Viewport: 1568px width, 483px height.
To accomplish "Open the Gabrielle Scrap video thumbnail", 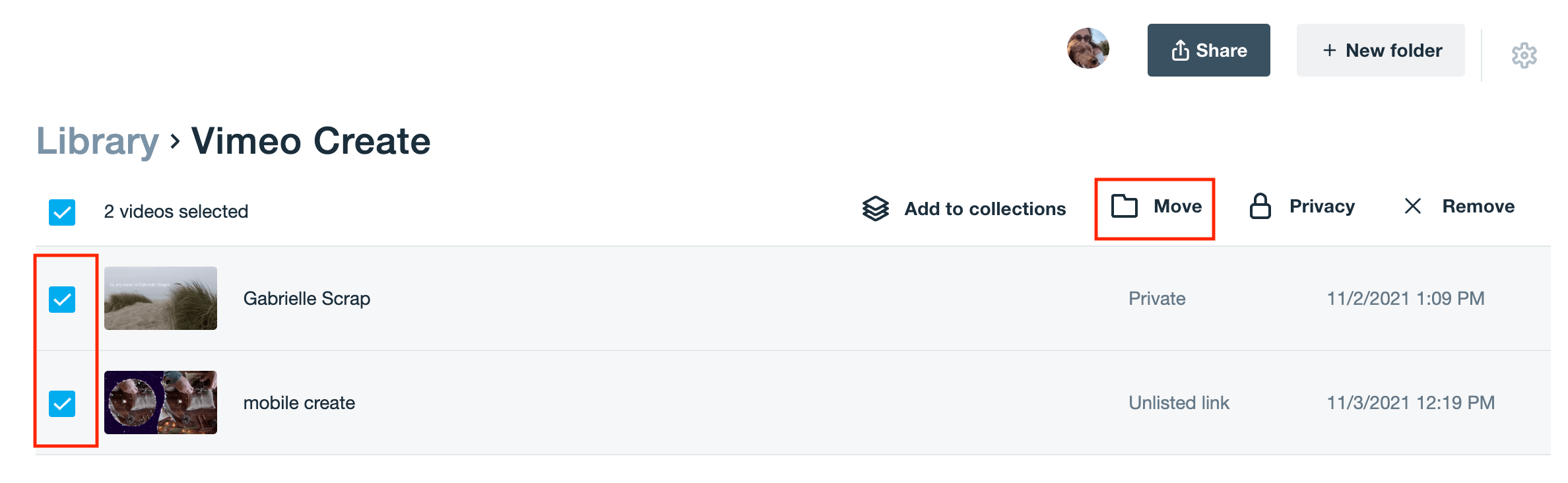I will click(160, 298).
